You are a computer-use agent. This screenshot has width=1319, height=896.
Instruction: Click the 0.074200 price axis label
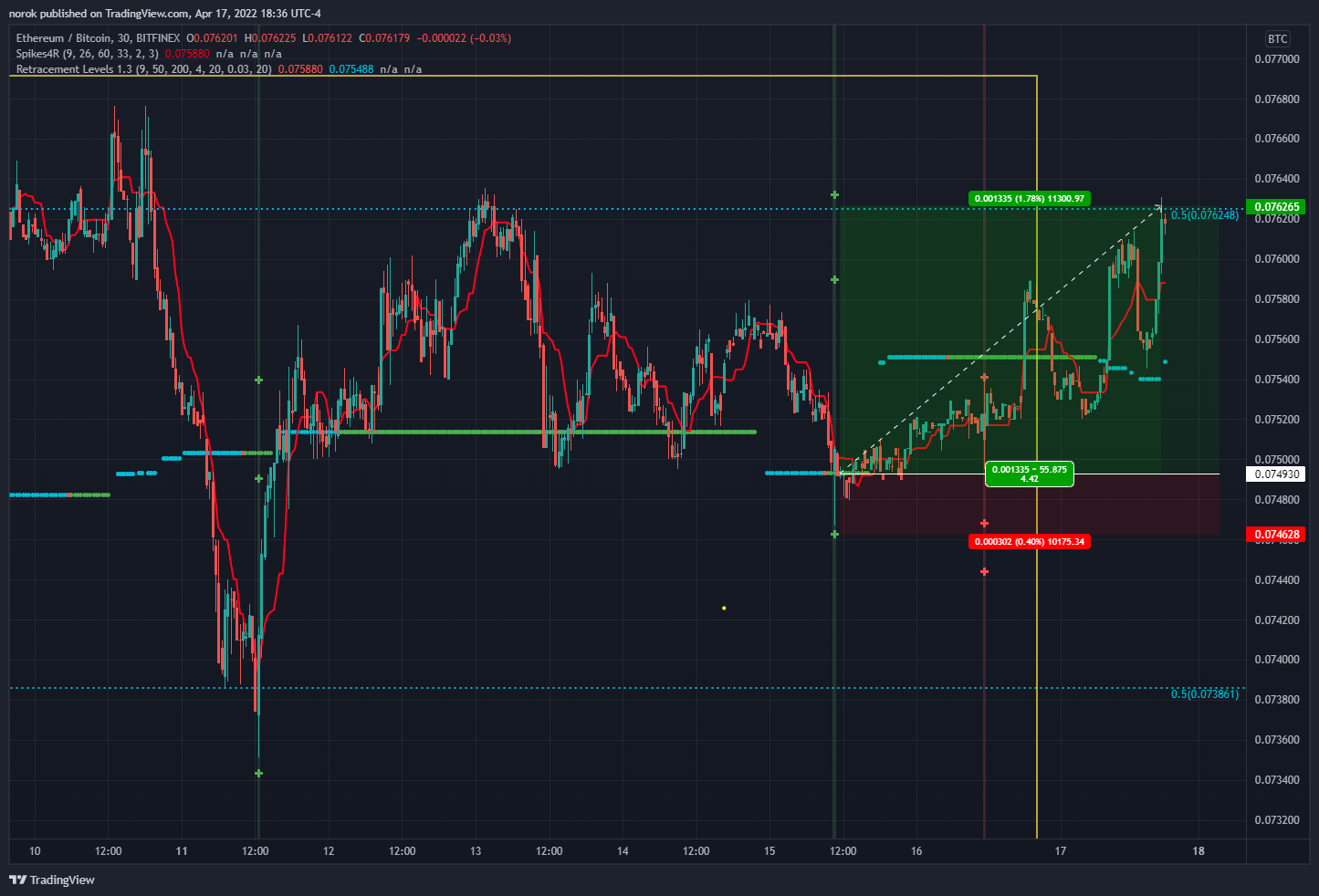click(1276, 620)
